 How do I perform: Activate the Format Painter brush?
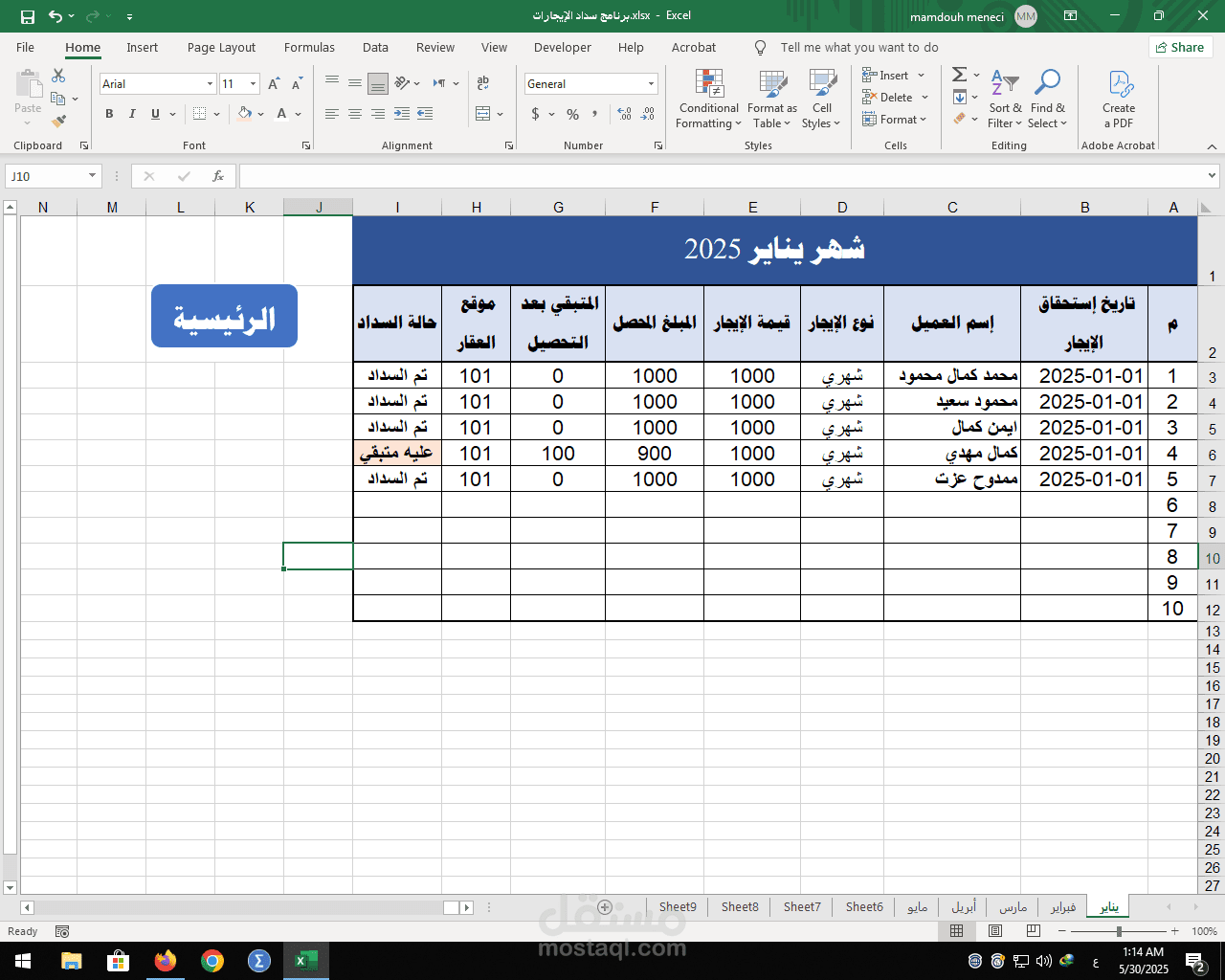58,122
